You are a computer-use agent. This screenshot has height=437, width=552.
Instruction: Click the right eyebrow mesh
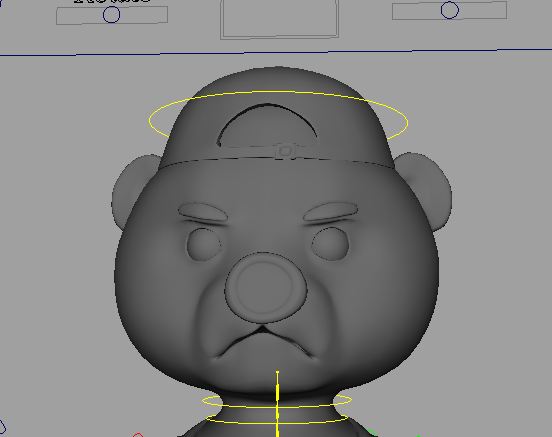pyautogui.click(x=330, y=211)
